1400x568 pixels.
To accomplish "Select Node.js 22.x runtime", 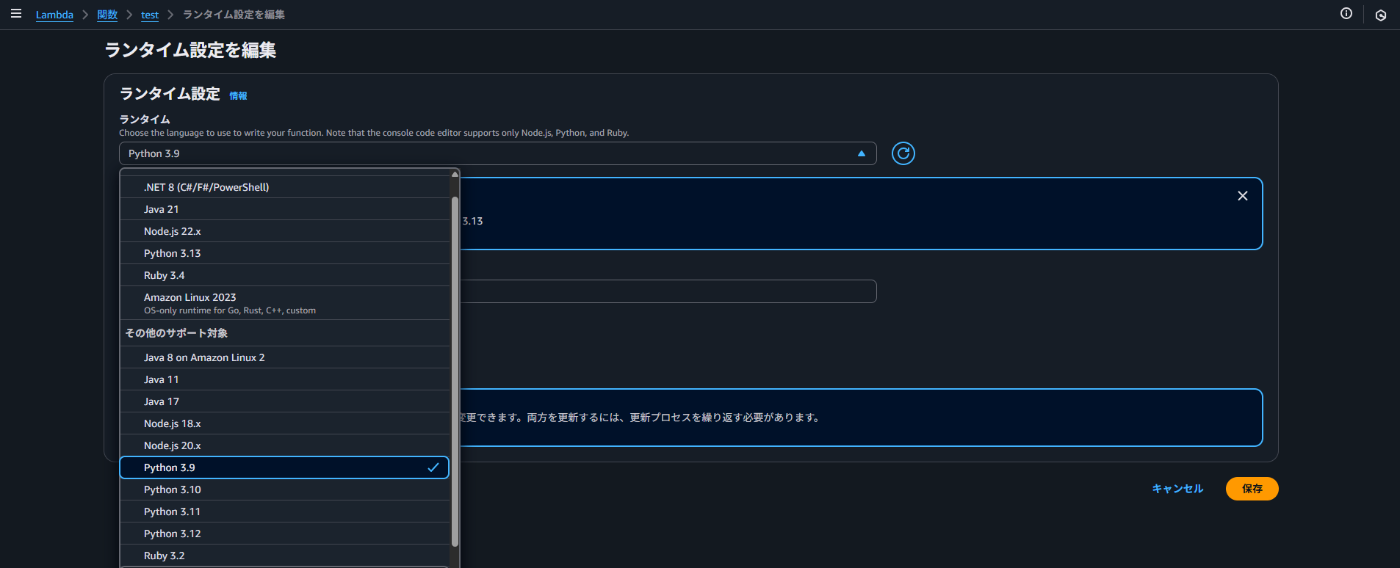I will pyautogui.click(x=285, y=231).
